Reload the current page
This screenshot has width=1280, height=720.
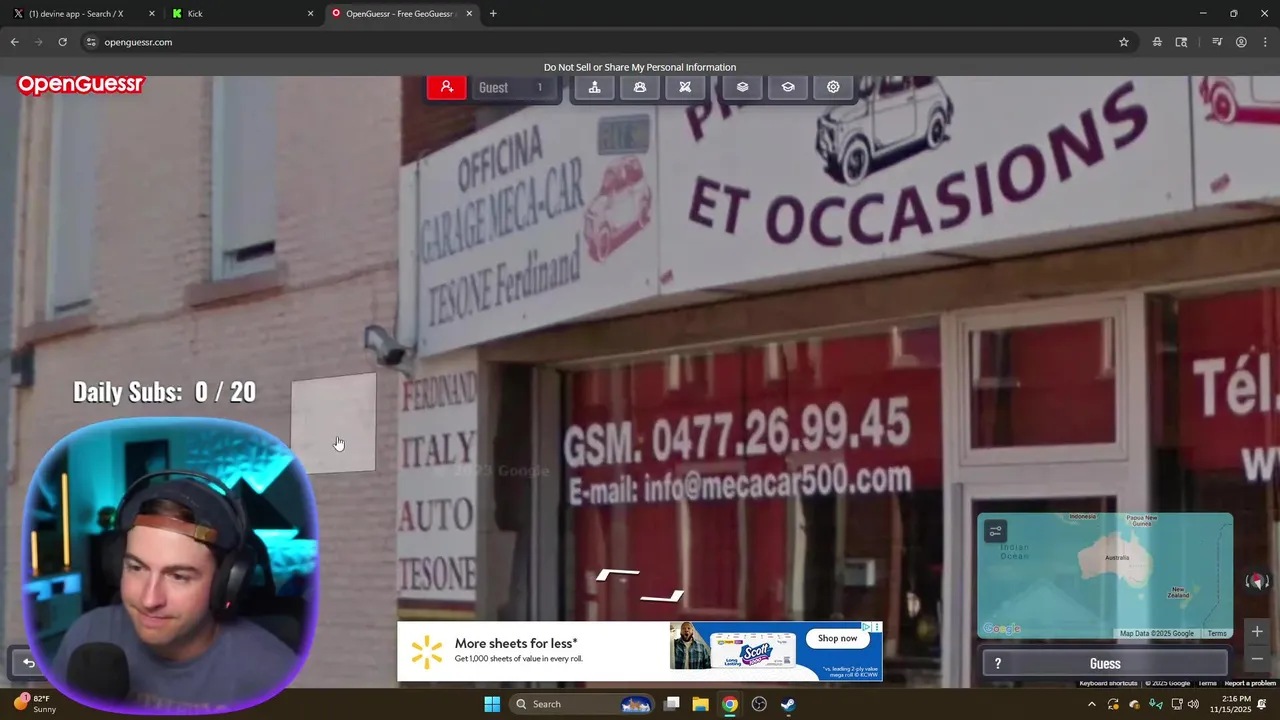(62, 42)
